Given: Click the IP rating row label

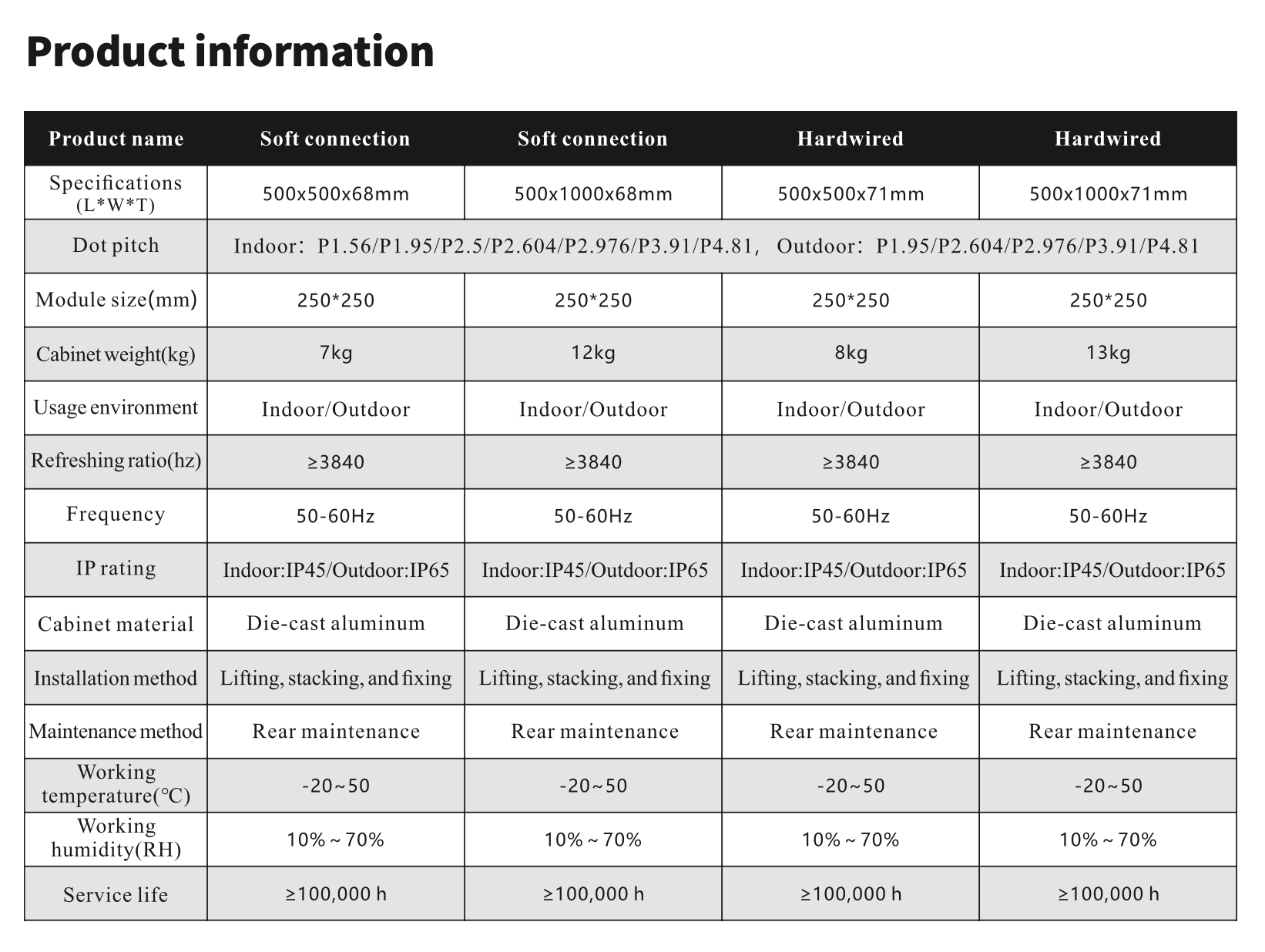Looking at the screenshot, I should point(116,568).
